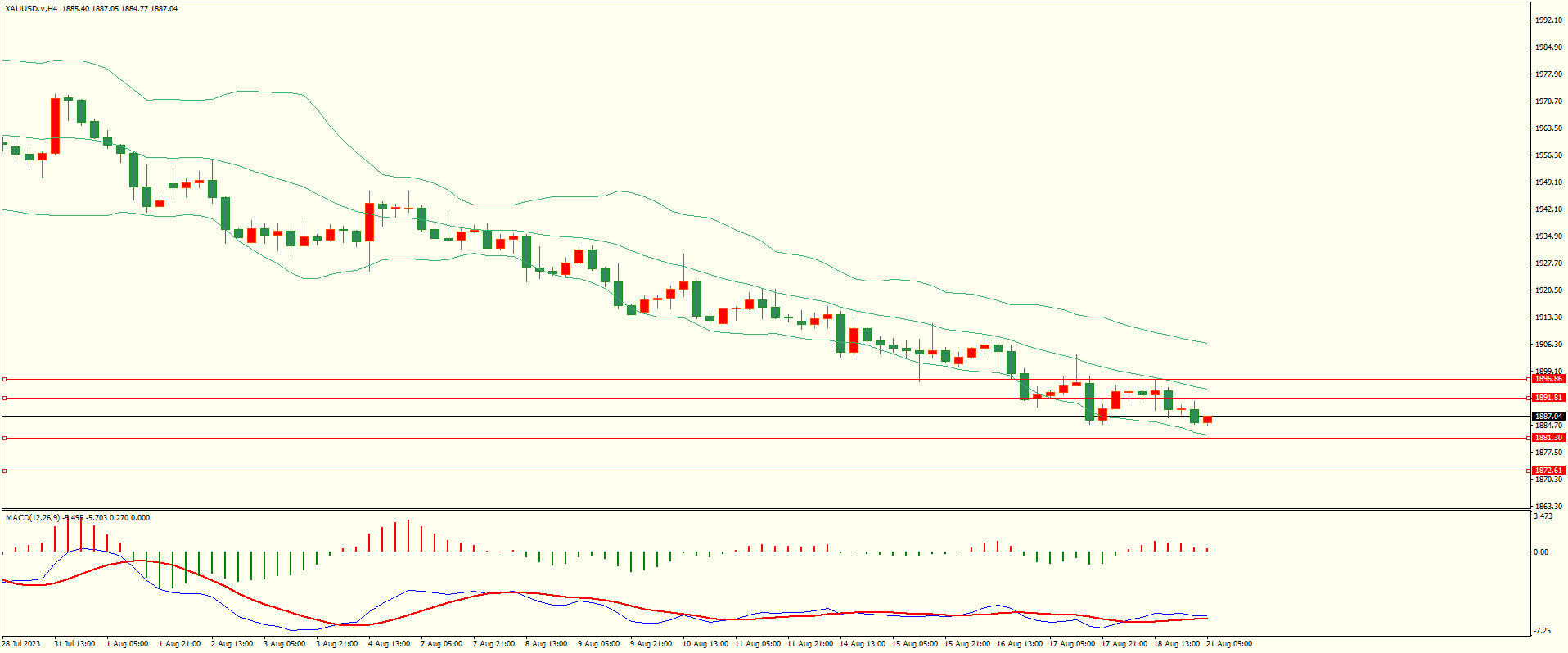Click the 1984.90 price scale label
1568x653 pixels.
pos(1548,47)
